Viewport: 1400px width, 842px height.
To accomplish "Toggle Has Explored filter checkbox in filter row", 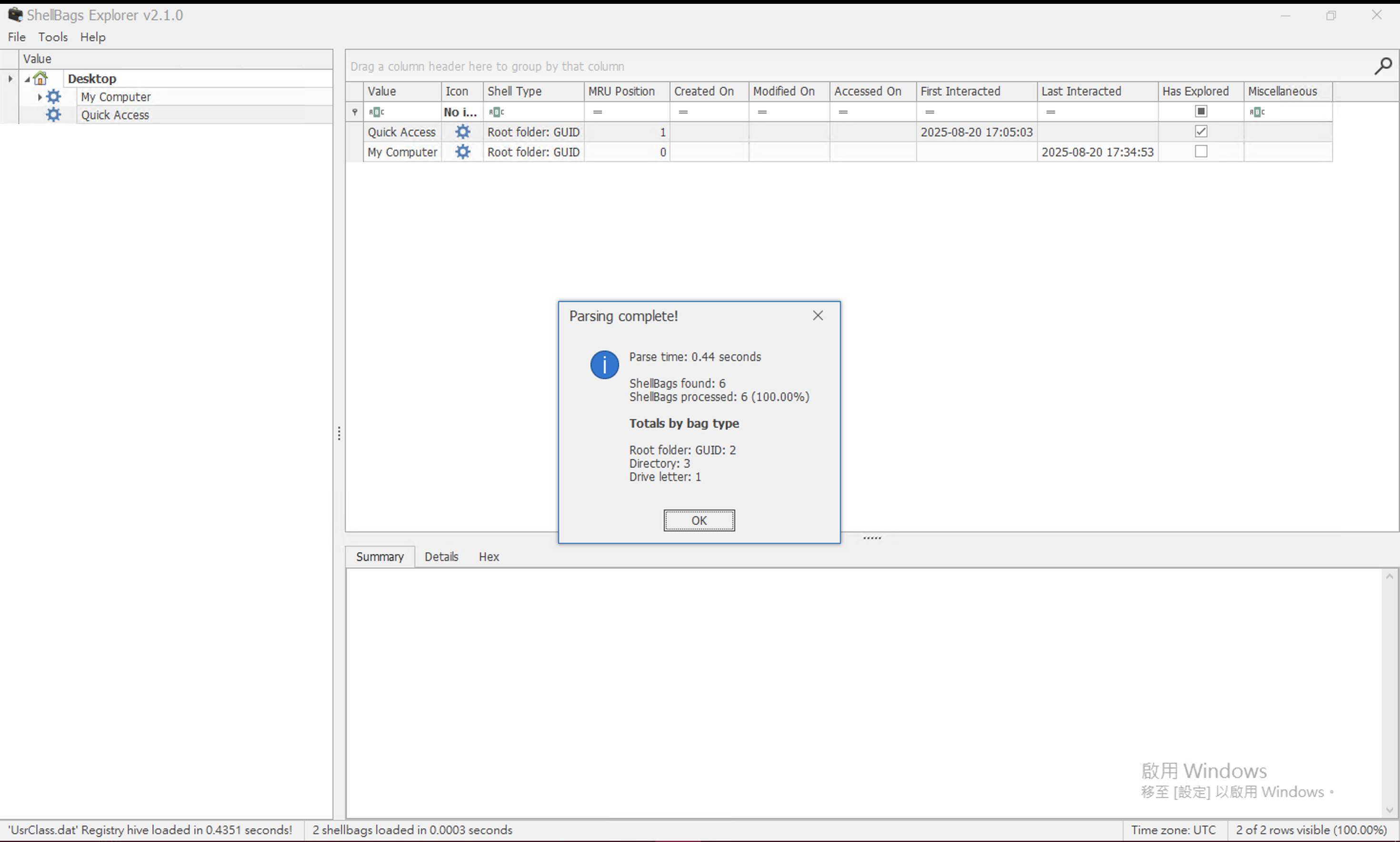I will [x=1200, y=111].
